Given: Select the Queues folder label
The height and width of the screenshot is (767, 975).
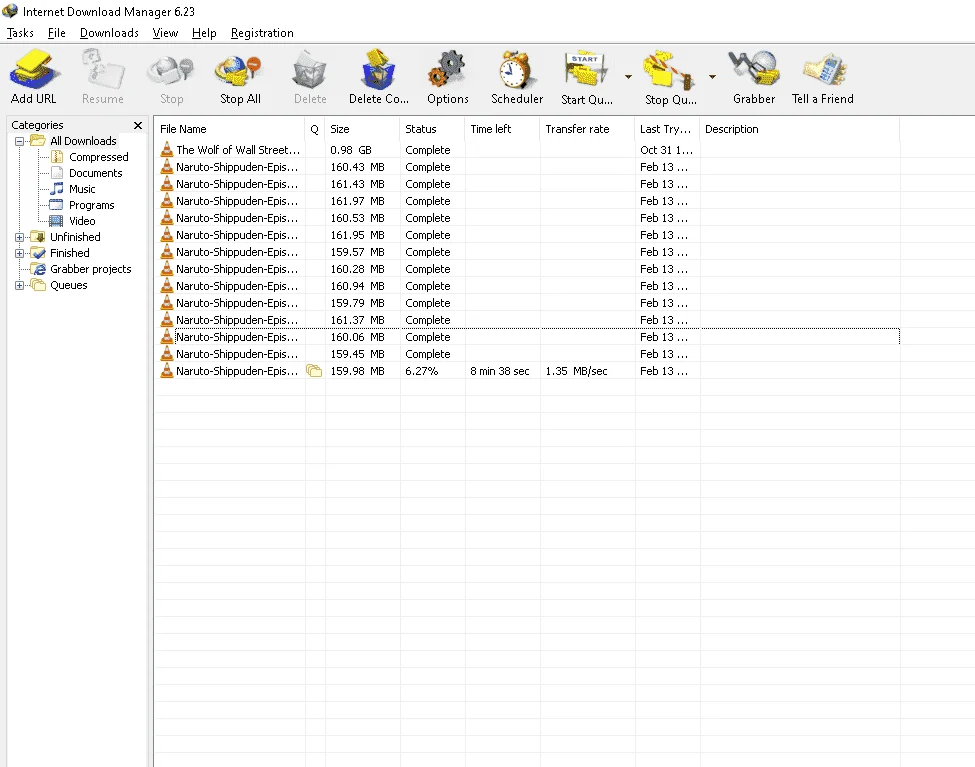Looking at the screenshot, I should pos(68,286).
